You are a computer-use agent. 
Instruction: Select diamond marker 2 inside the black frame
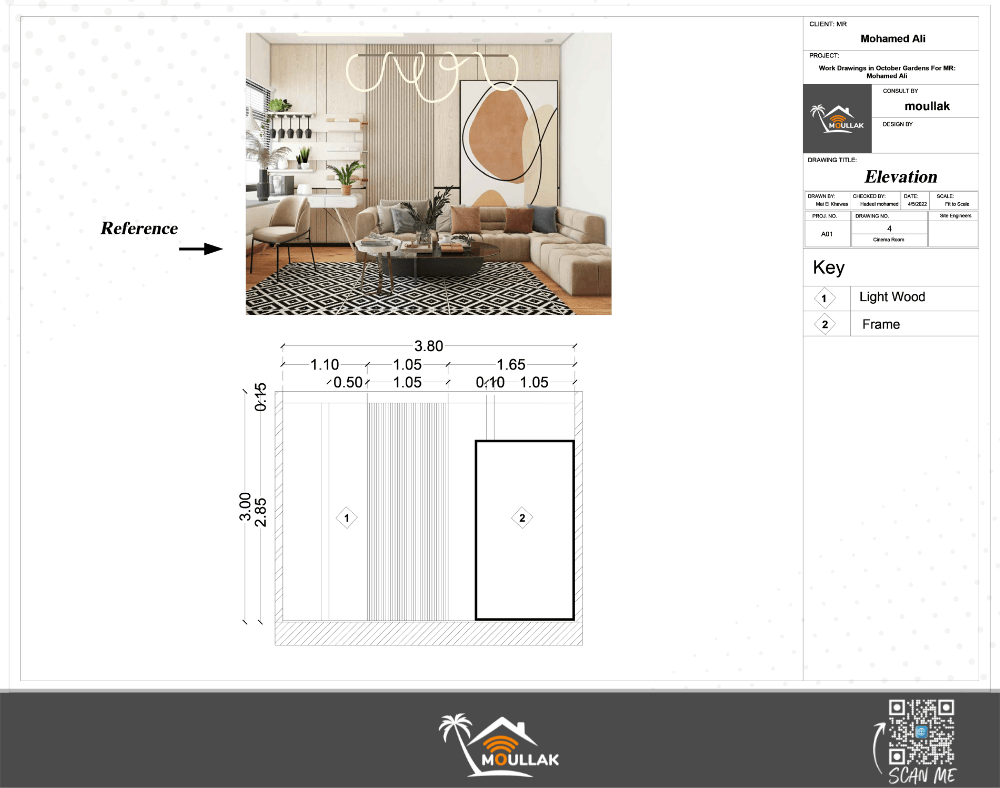(x=521, y=518)
